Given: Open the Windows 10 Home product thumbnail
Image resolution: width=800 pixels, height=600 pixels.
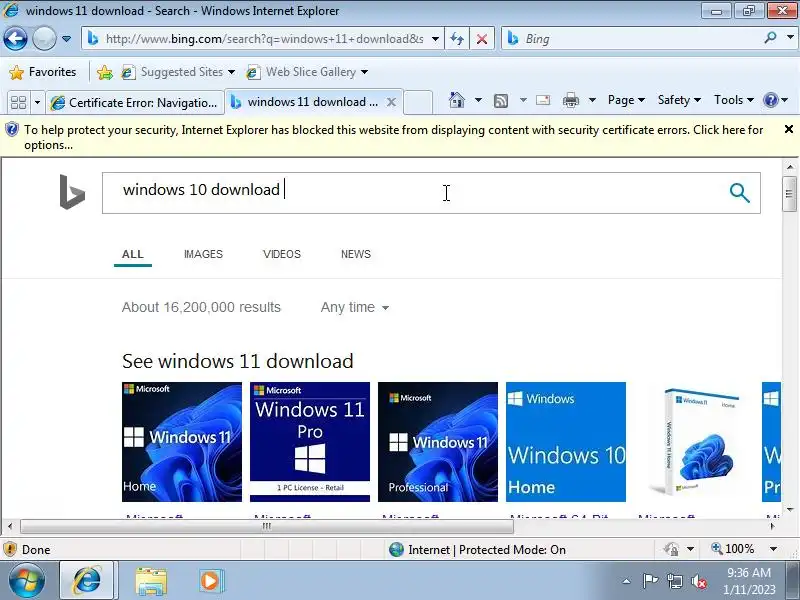Looking at the screenshot, I should 566,442.
